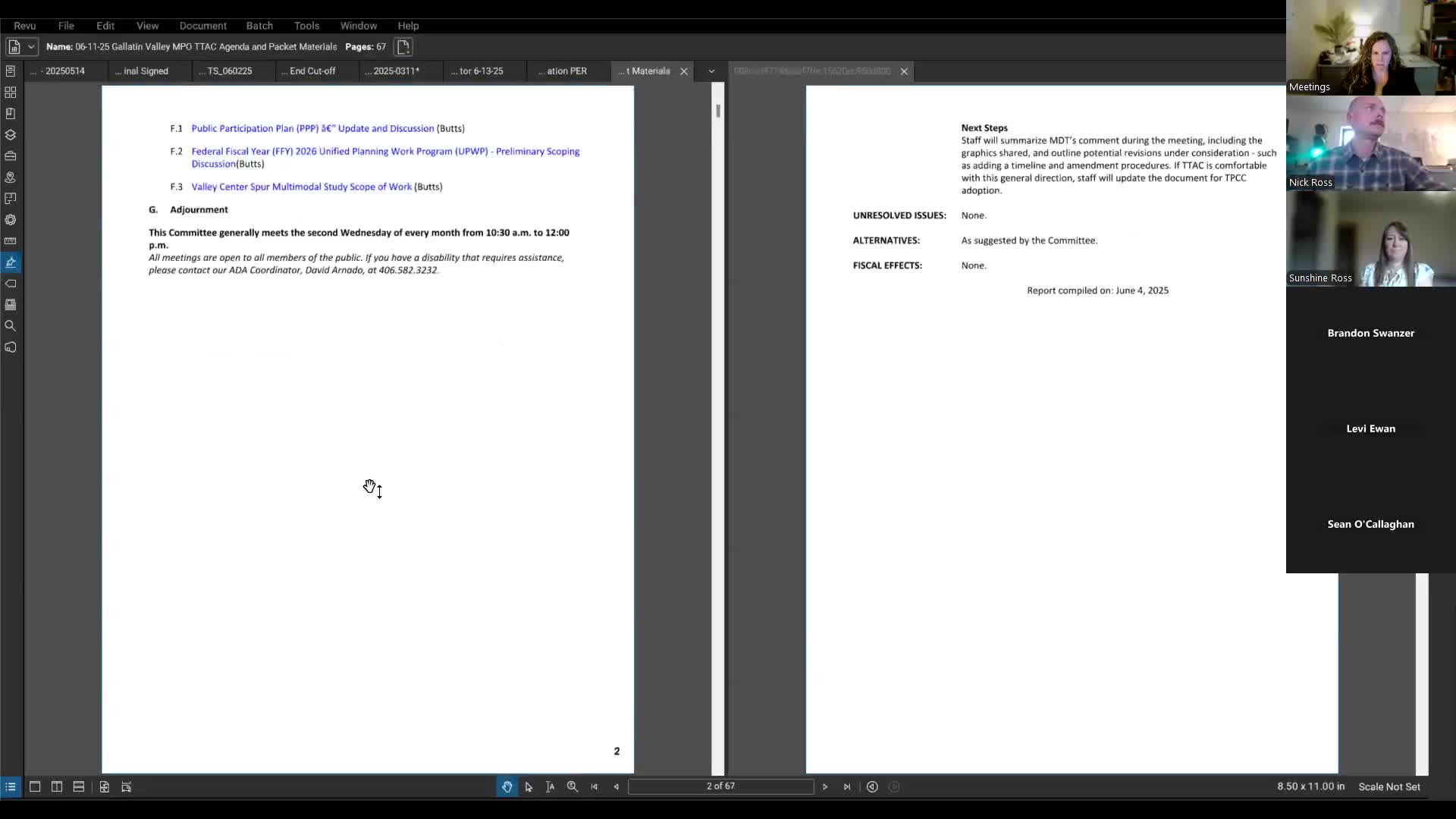Toggle the Markups list button

[11, 787]
